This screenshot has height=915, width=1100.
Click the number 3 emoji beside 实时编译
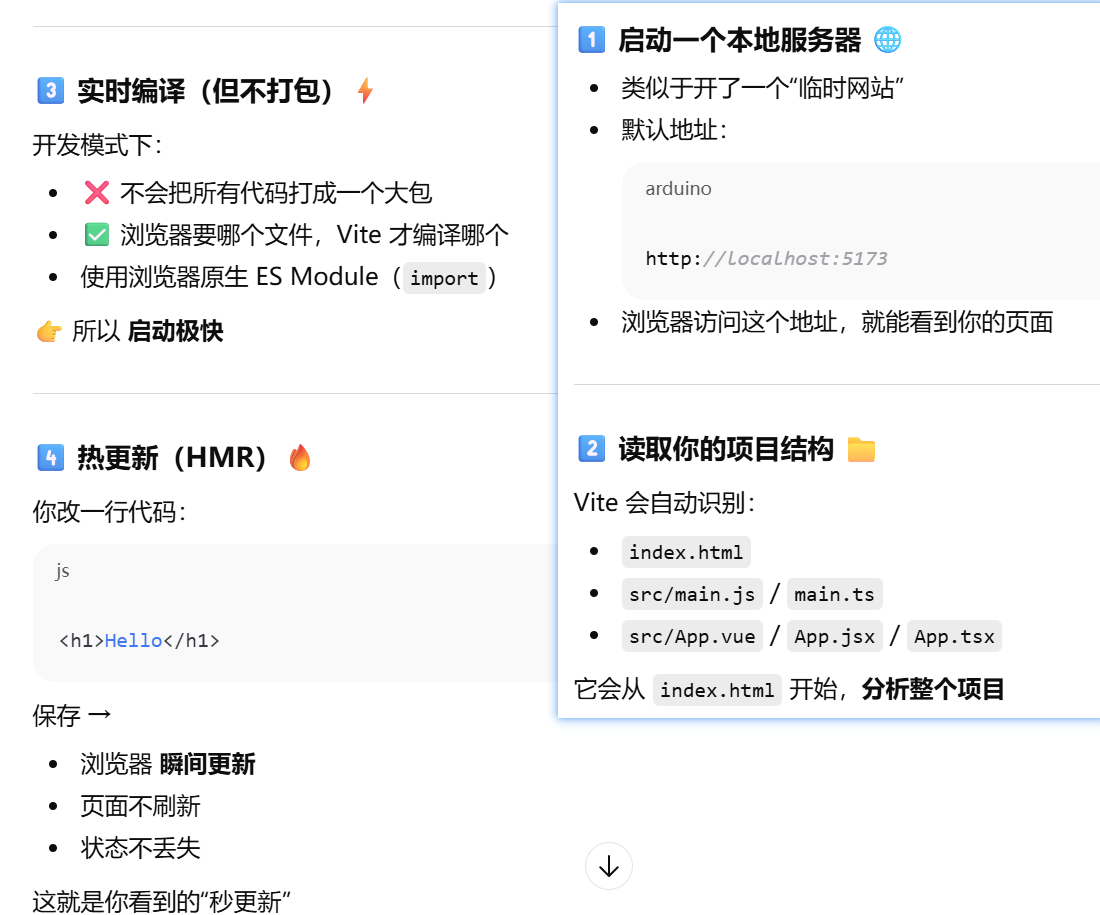tap(51, 91)
